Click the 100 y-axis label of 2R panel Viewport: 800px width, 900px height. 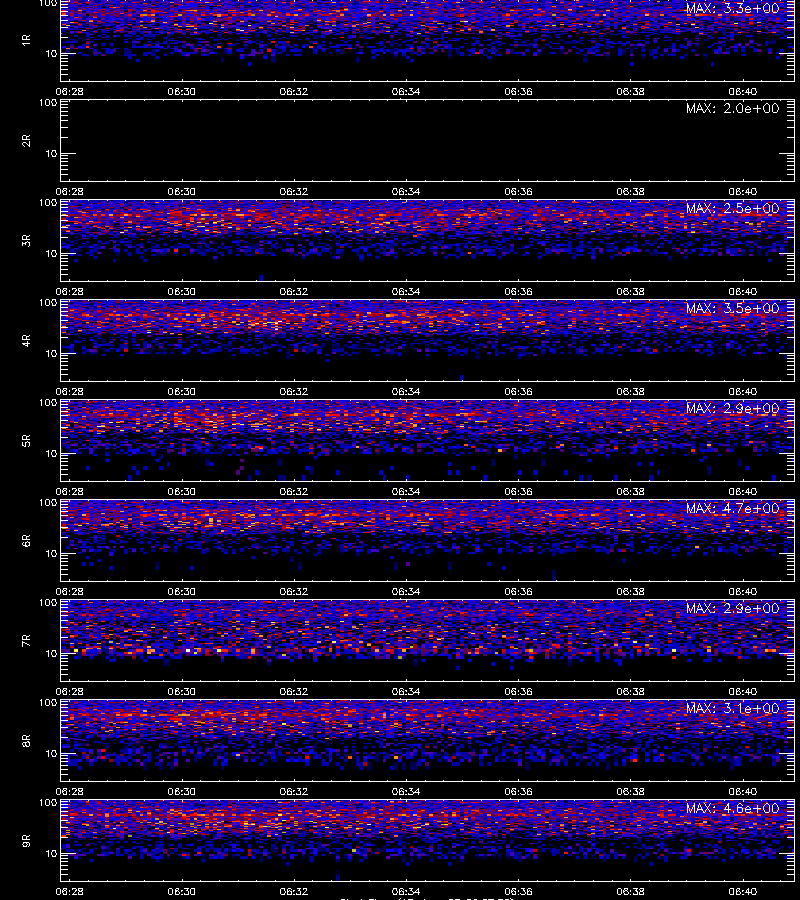pyautogui.click(x=48, y=103)
